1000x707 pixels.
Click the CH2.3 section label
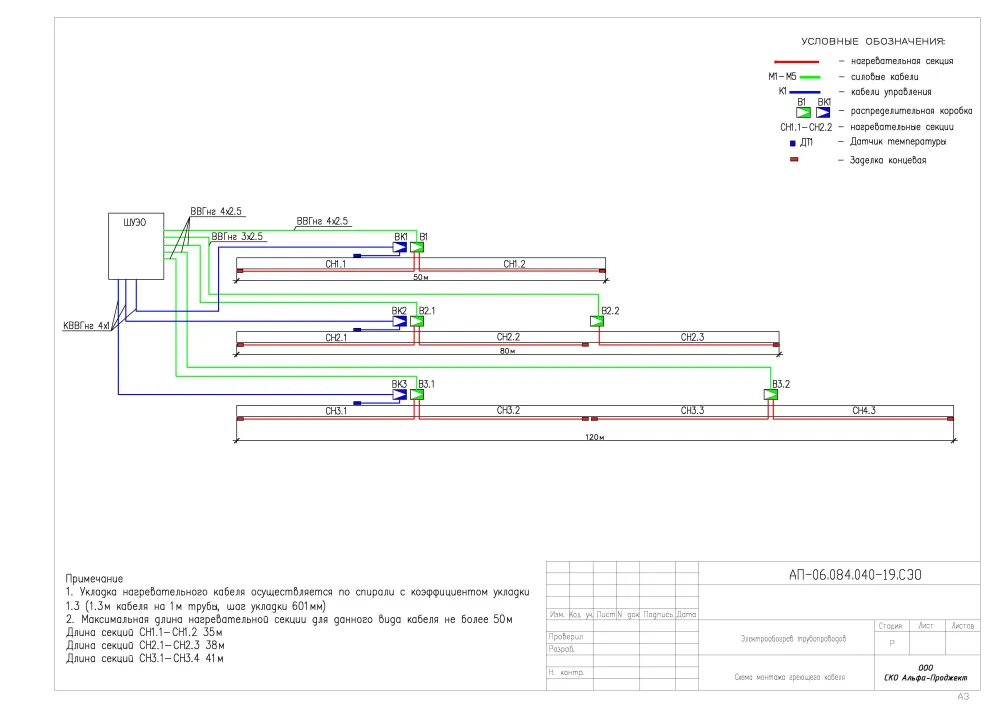tap(692, 337)
